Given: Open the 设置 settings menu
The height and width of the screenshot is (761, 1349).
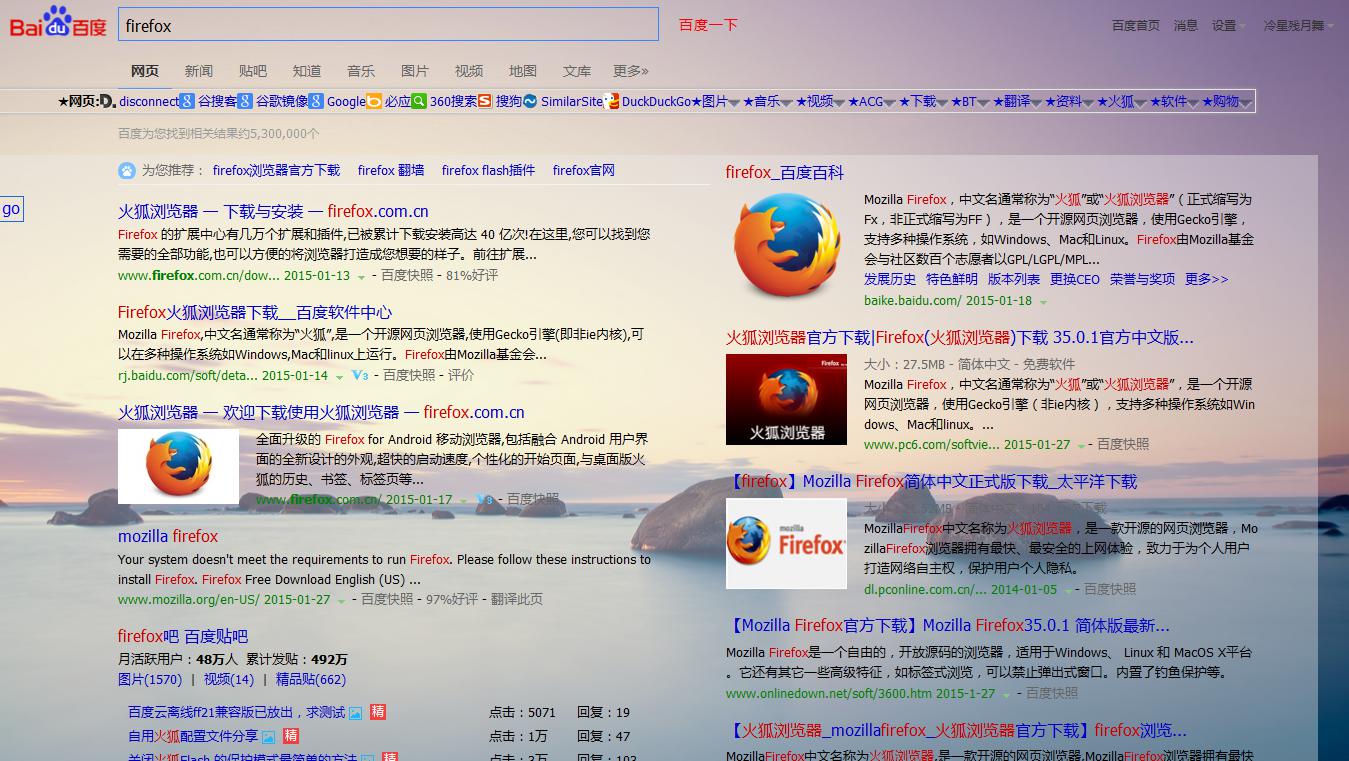Looking at the screenshot, I should coord(1229,26).
